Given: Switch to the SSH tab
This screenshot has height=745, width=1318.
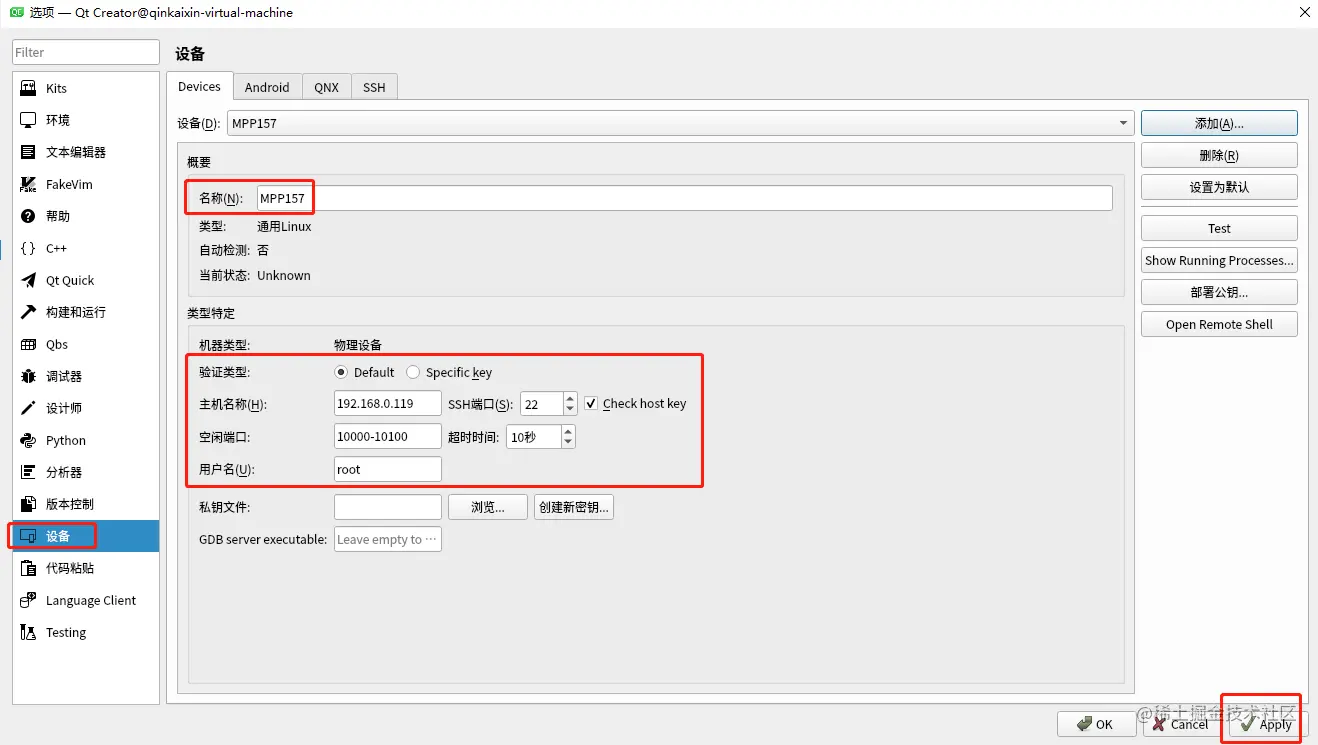Looking at the screenshot, I should [x=374, y=87].
